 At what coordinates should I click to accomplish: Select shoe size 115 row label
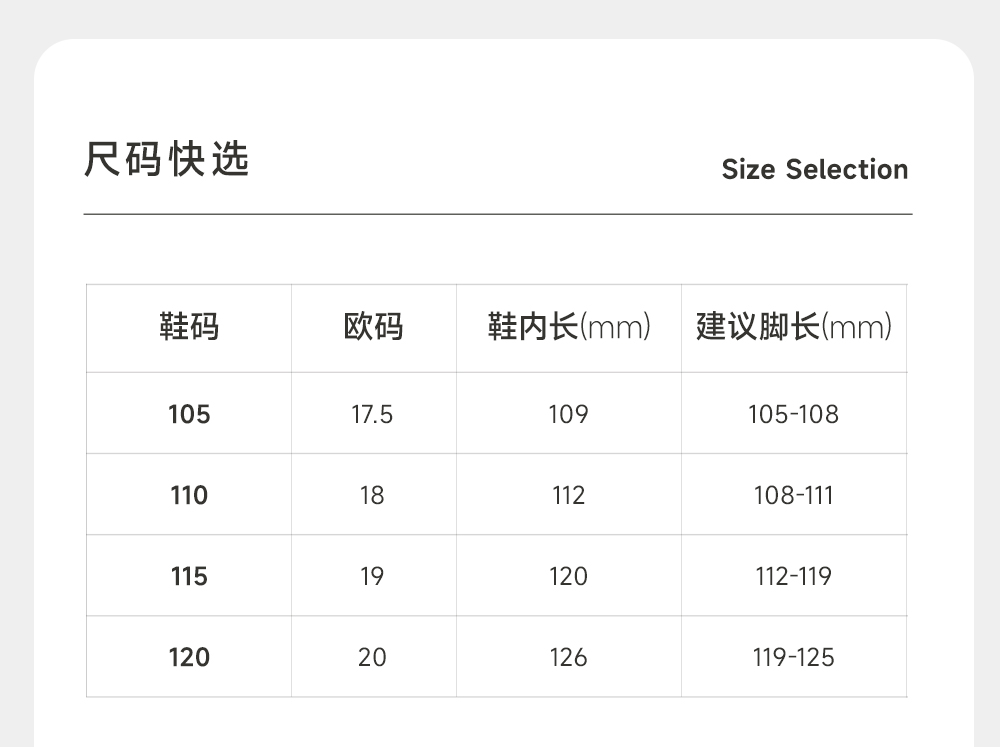(x=189, y=576)
